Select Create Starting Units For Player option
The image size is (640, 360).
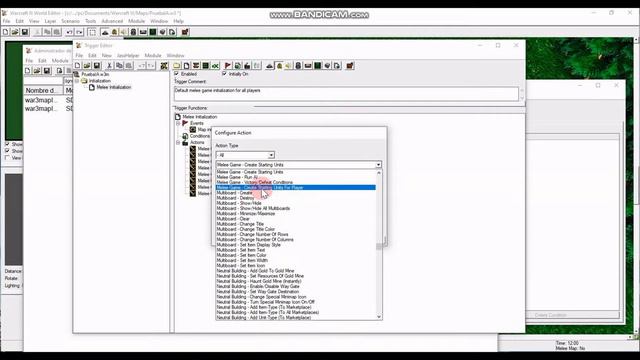tap(296, 187)
